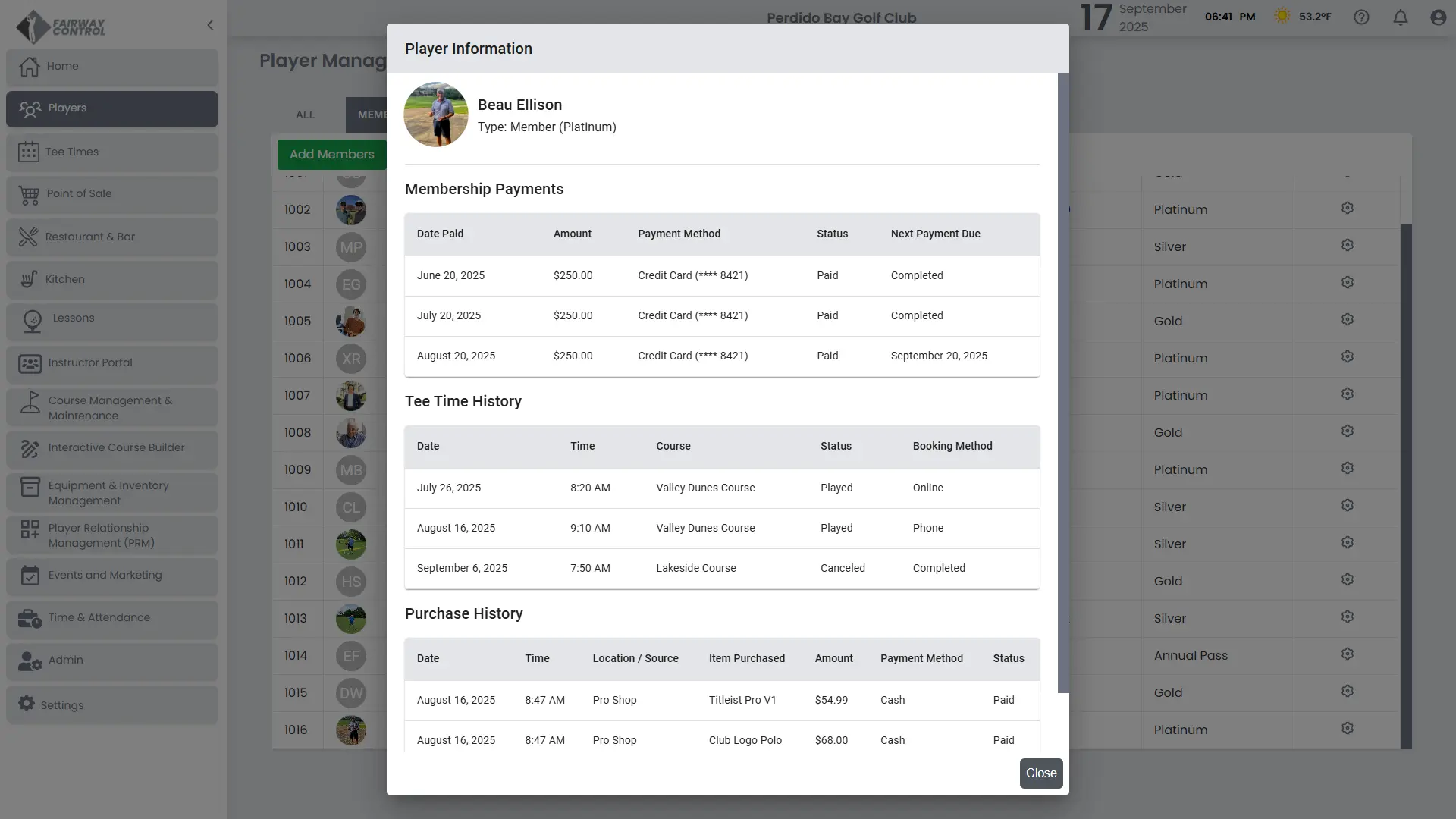This screenshot has height=819, width=1456.
Task: Click the Add Members button
Action: (x=331, y=155)
